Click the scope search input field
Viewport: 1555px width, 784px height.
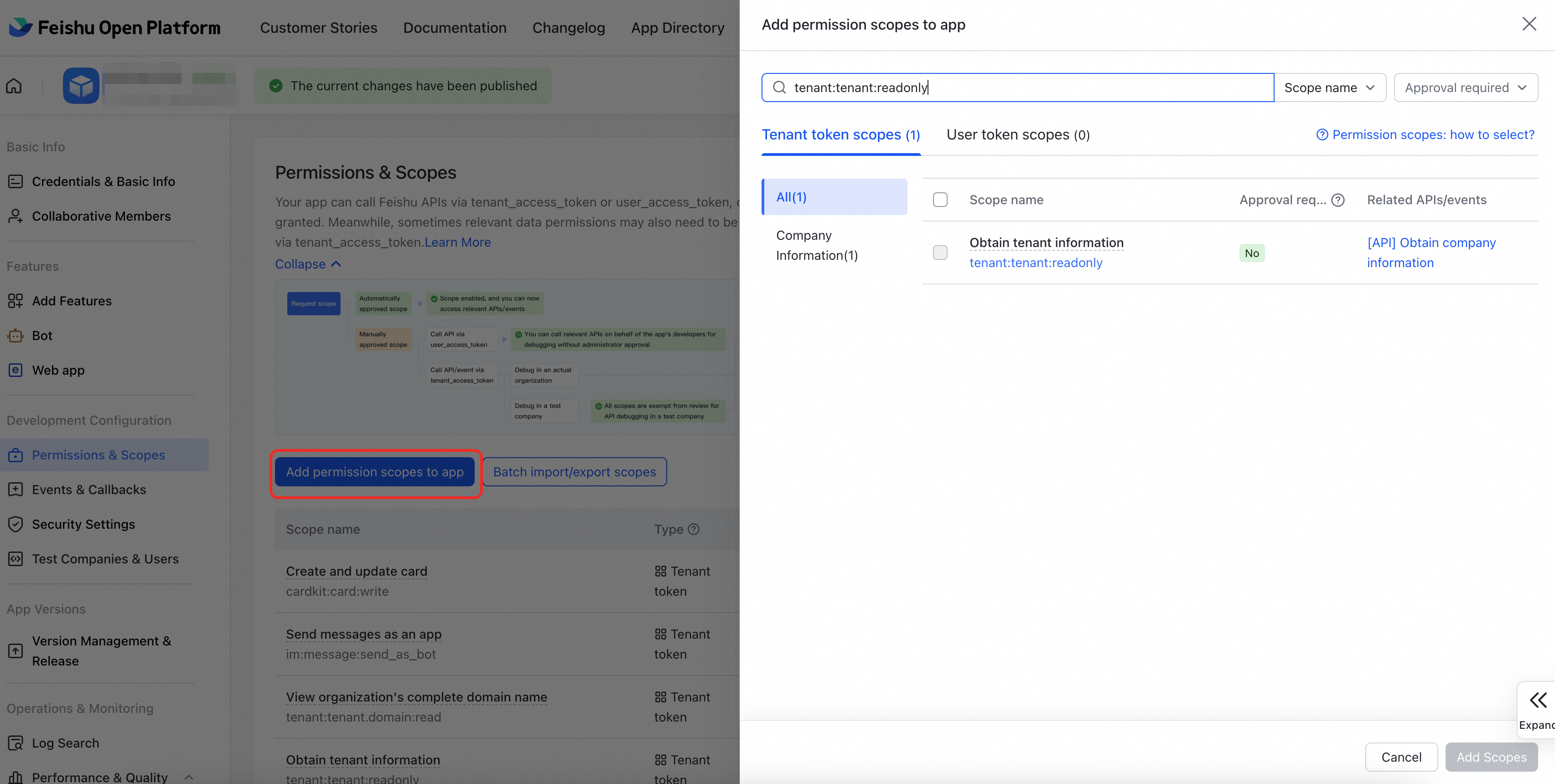tap(1026, 88)
